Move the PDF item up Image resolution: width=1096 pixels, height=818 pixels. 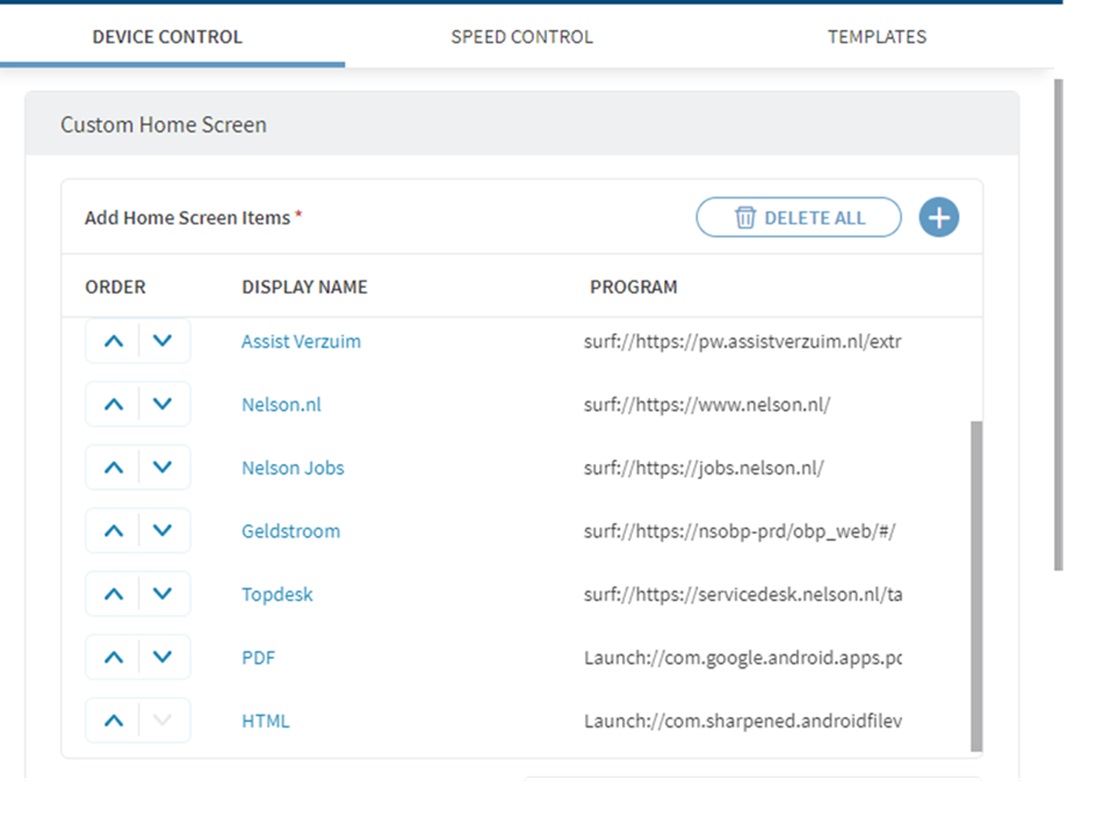point(113,657)
